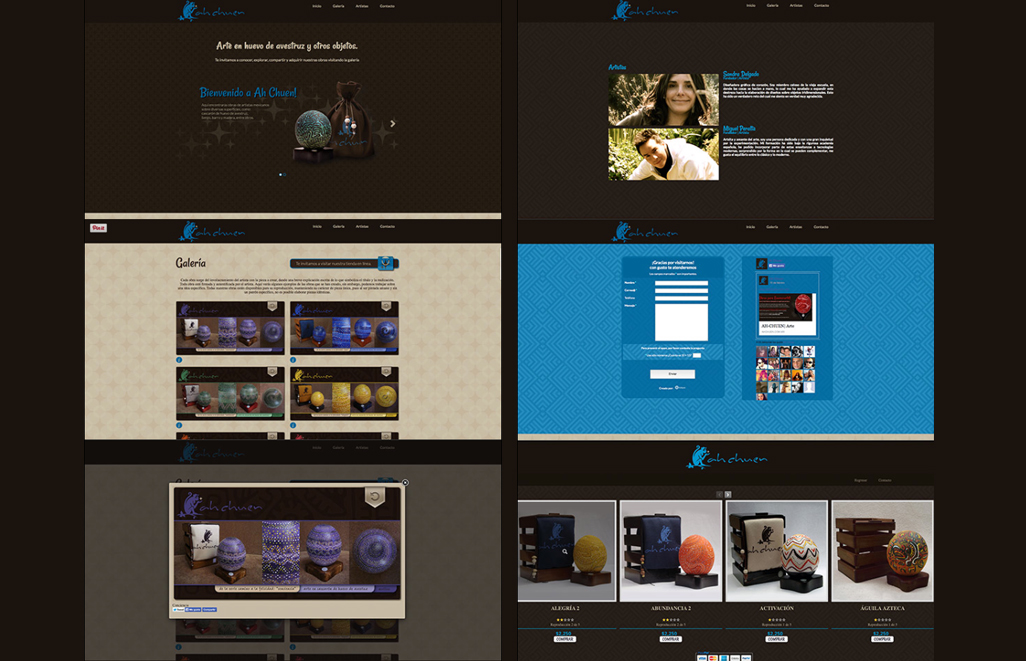Close the purple egg gallery lightbox
Viewport: 1026px width, 661px height.
[405, 483]
